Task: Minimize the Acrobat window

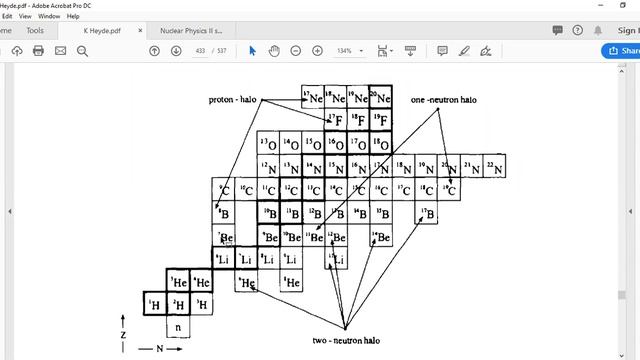Action: (x=600, y=5)
